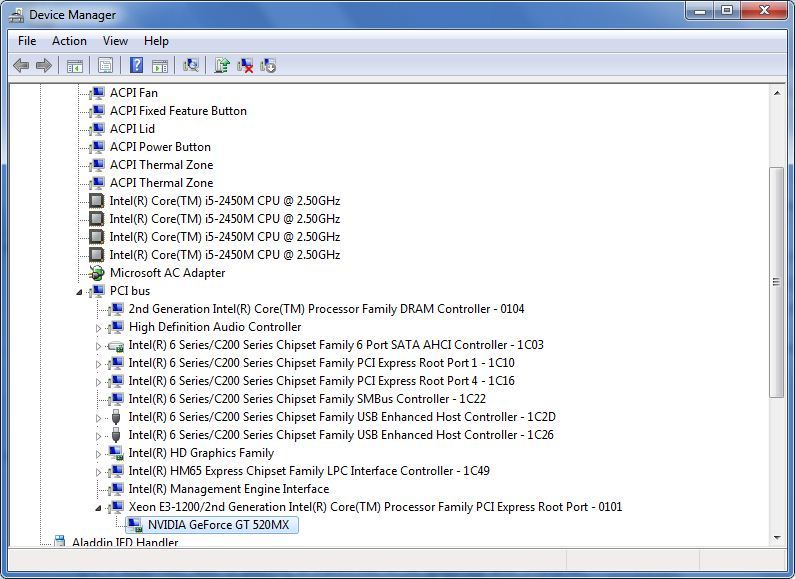Click the Disable device toolbar icon
Viewport: 795px width, 579px height.
click(268, 65)
